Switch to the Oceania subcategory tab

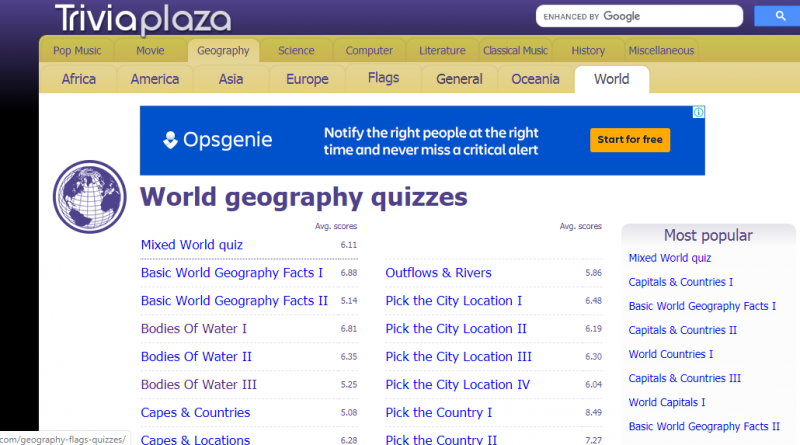535,79
